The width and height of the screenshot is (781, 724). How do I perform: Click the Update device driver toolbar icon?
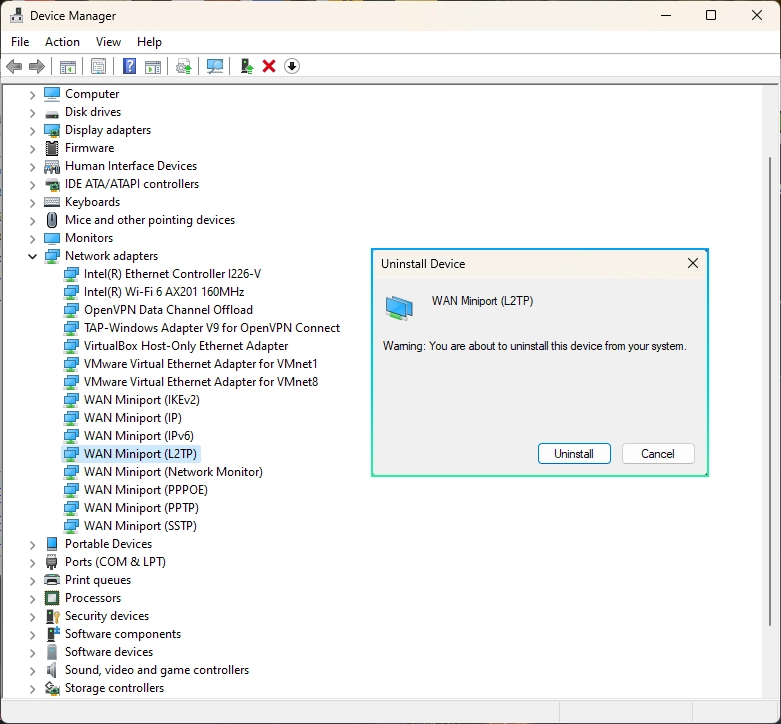click(184, 66)
